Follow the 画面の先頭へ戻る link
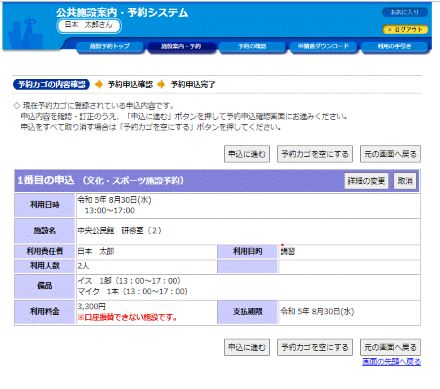The image size is (440, 389). [x=391, y=362]
